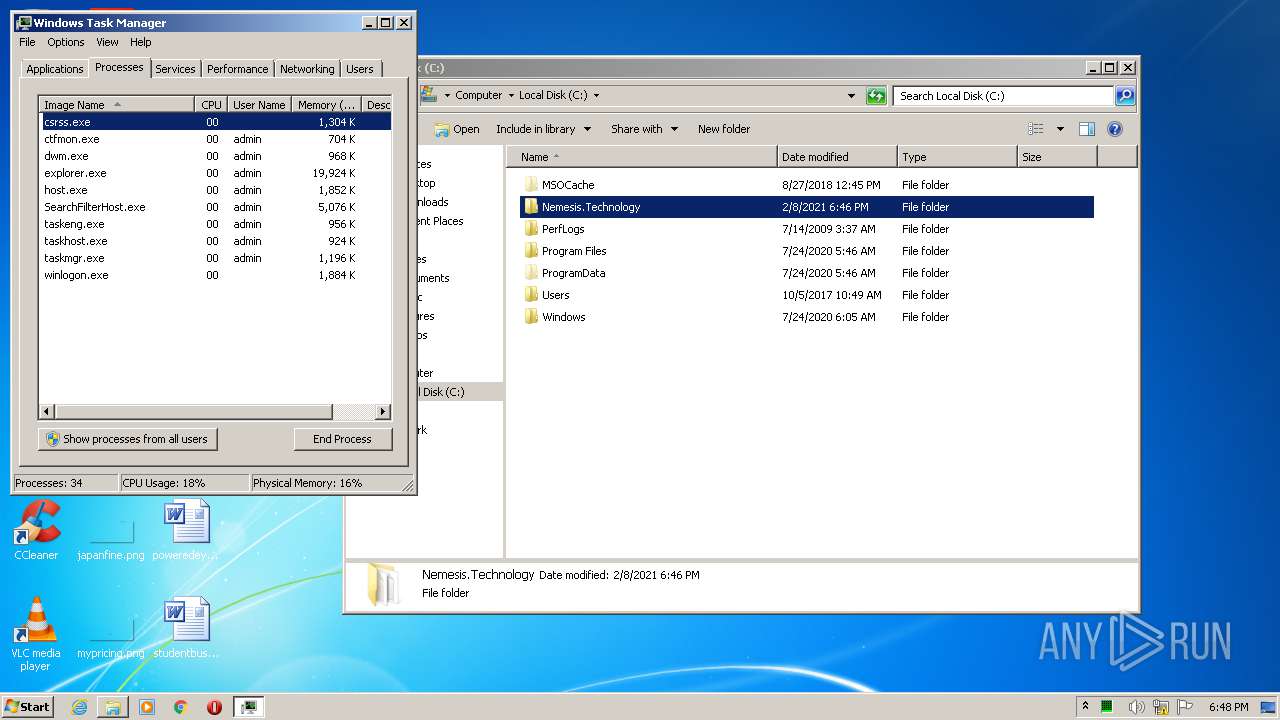This screenshot has width=1280, height=720.
Task: Open Share with dropdown
Action: point(644,129)
